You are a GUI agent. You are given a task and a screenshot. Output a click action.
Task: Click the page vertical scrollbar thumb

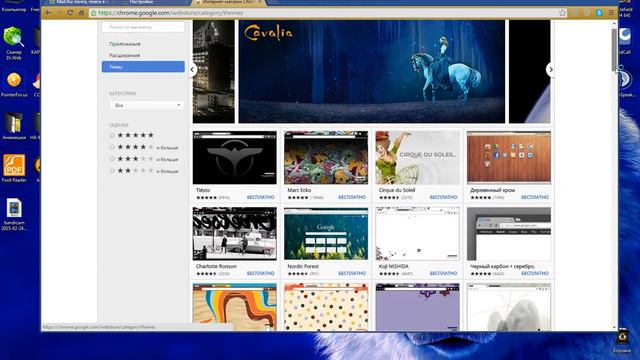(x=614, y=50)
